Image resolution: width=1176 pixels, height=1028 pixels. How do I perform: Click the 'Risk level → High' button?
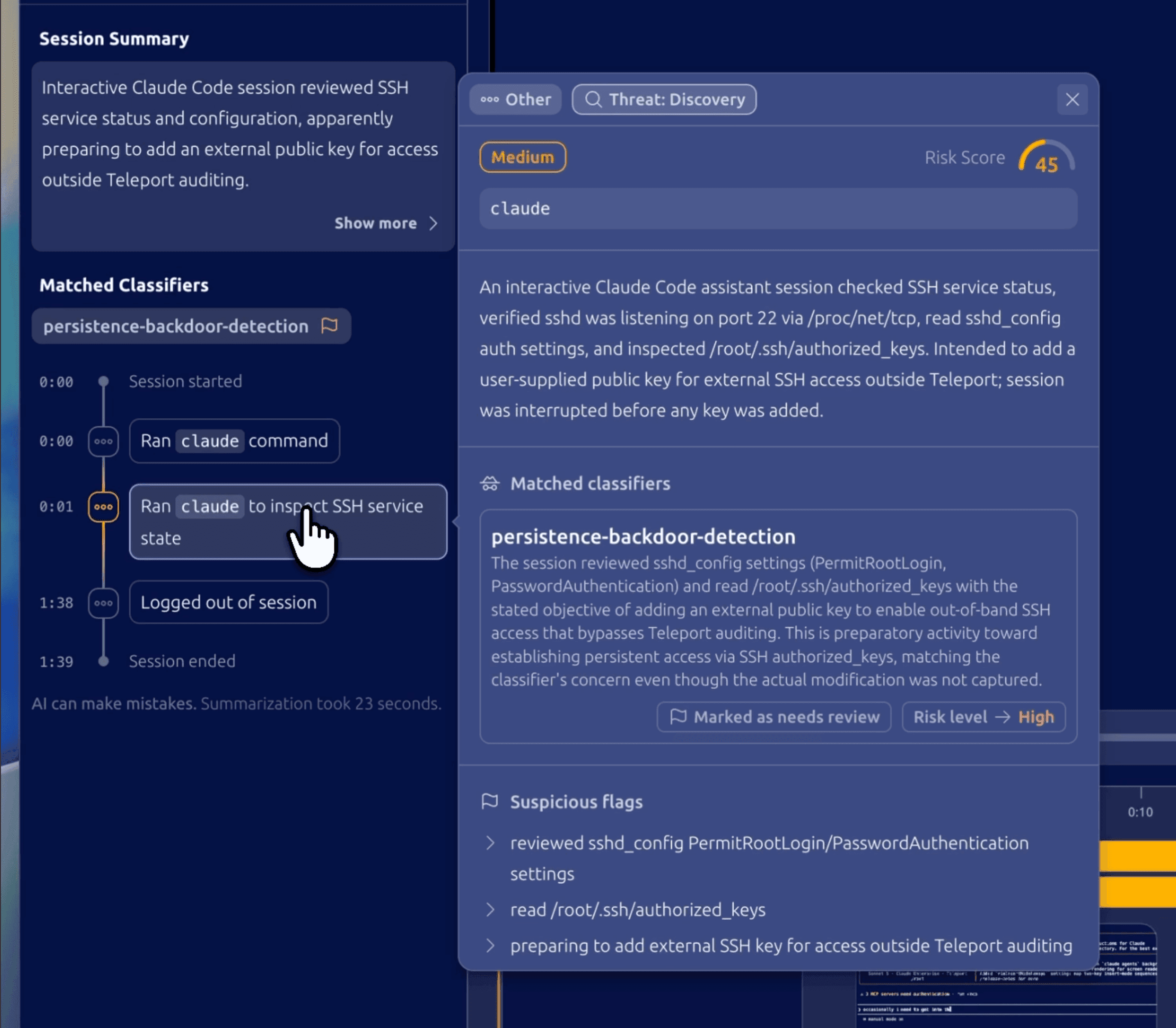983,717
